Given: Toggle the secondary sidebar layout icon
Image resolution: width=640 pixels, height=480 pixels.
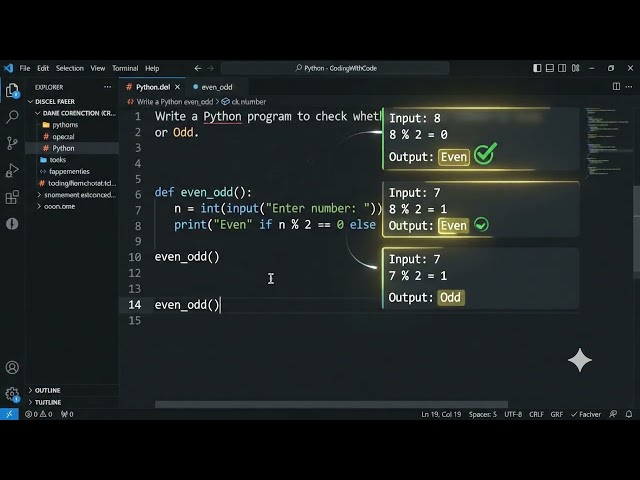Looking at the screenshot, I should click(x=562, y=68).
